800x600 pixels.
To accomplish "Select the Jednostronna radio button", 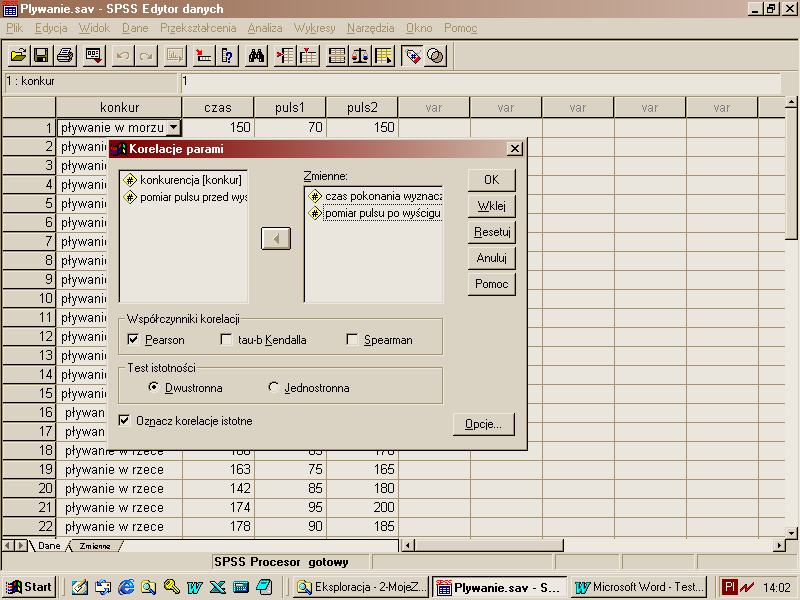I will click(274, 388).
